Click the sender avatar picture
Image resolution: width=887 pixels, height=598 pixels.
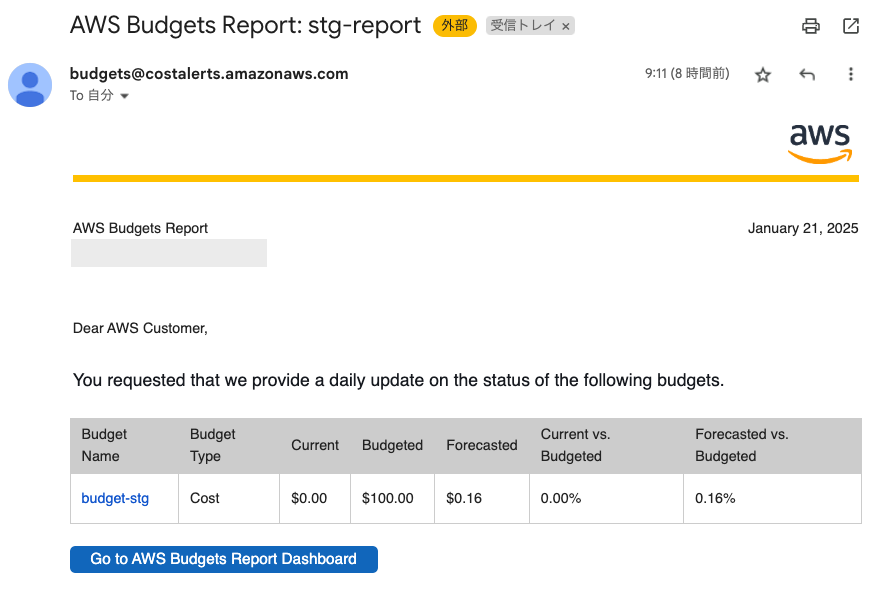(30, 85)
